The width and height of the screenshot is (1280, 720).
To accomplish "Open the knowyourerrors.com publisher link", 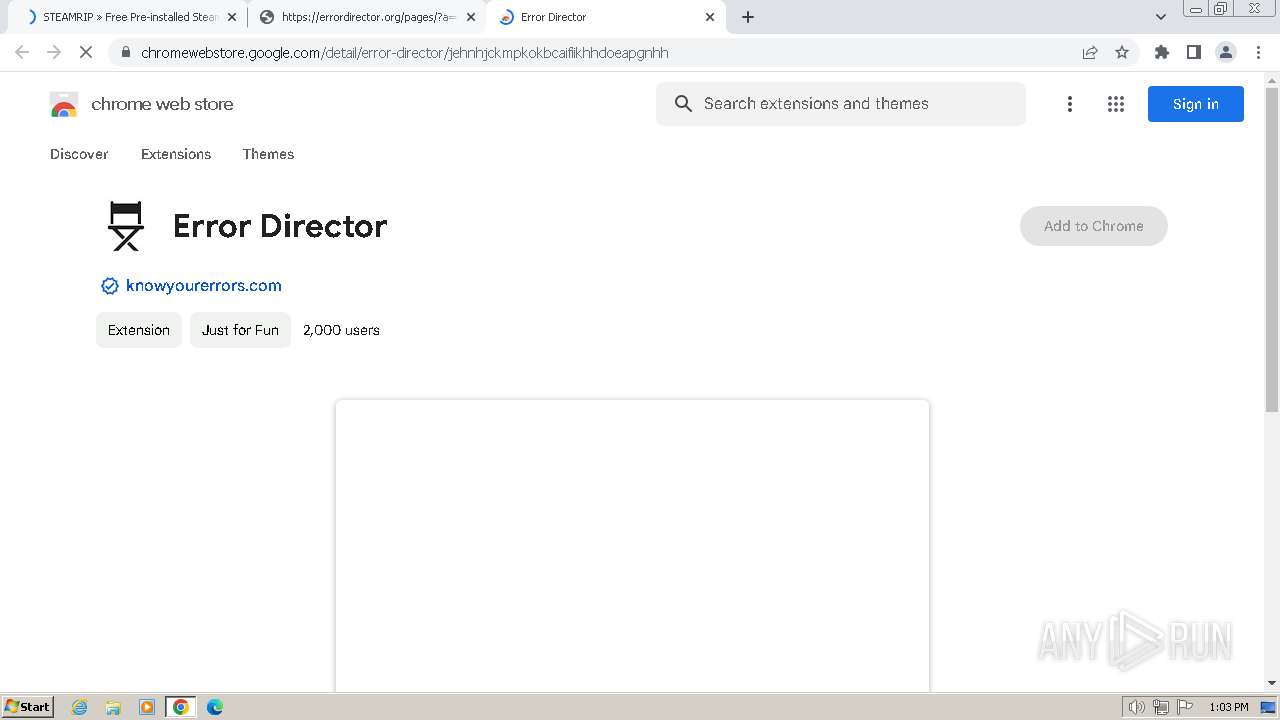I will click(x=204, y=286).
